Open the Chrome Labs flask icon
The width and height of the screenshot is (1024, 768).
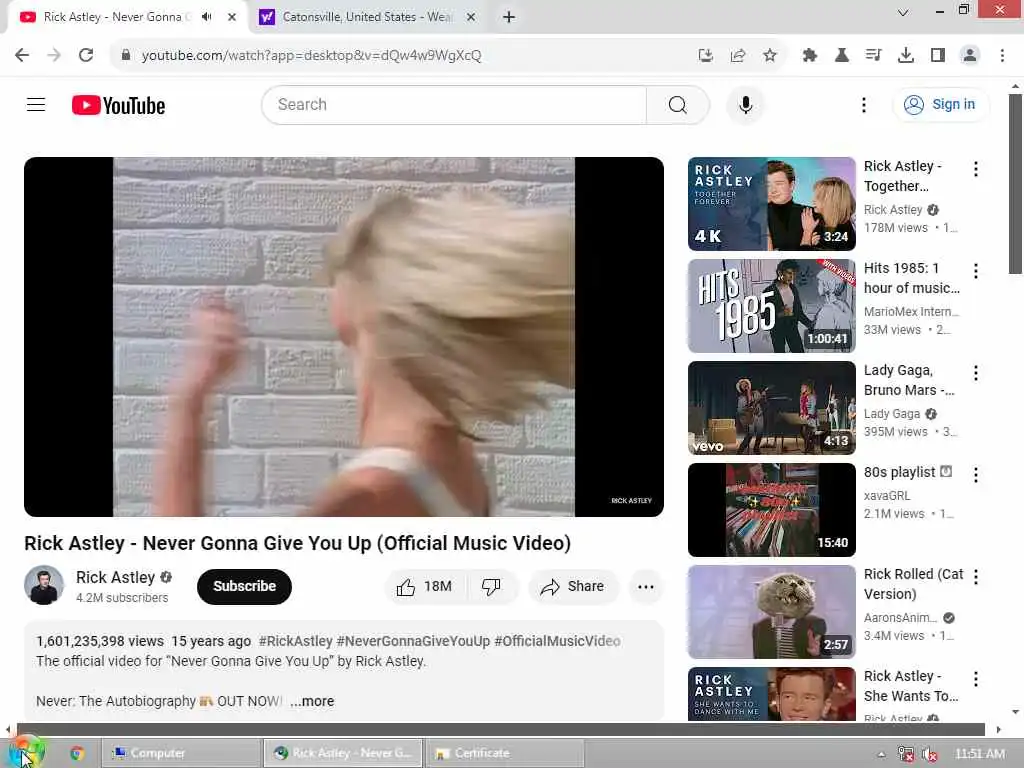pyautogui.click(x=842, y=56)
